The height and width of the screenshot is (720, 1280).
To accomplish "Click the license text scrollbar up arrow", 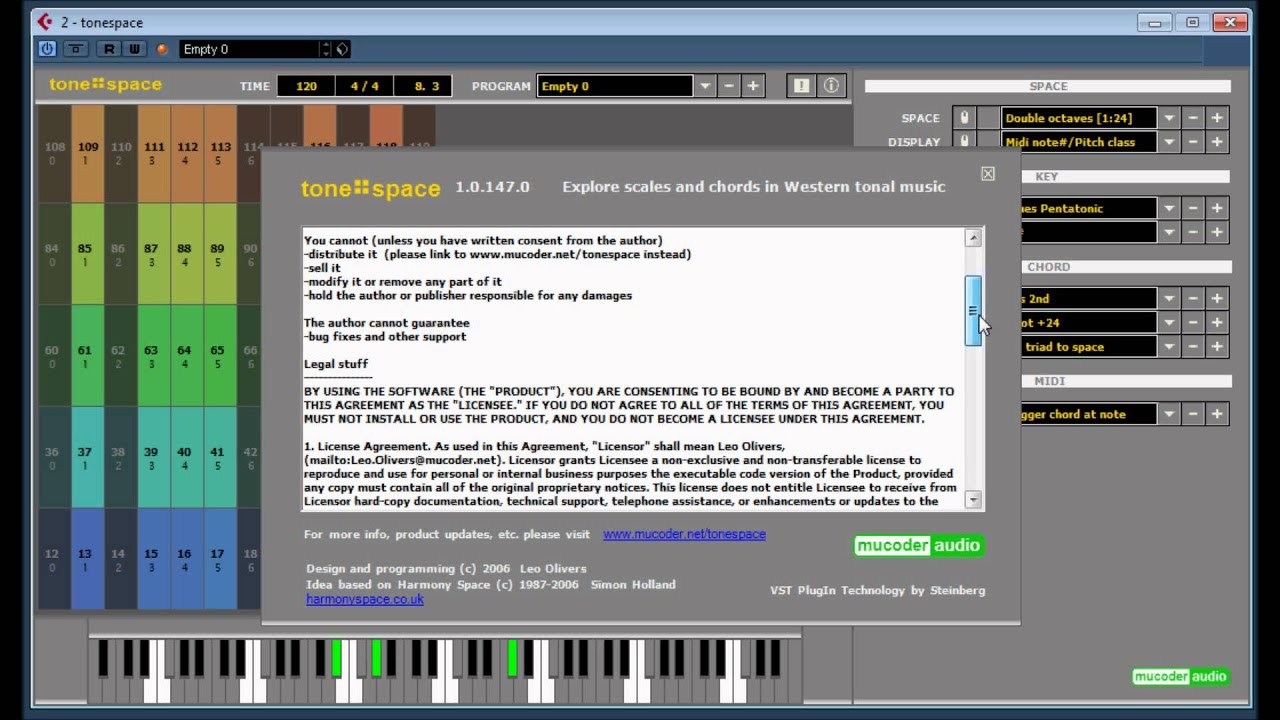I will click(x=973, y=238).
